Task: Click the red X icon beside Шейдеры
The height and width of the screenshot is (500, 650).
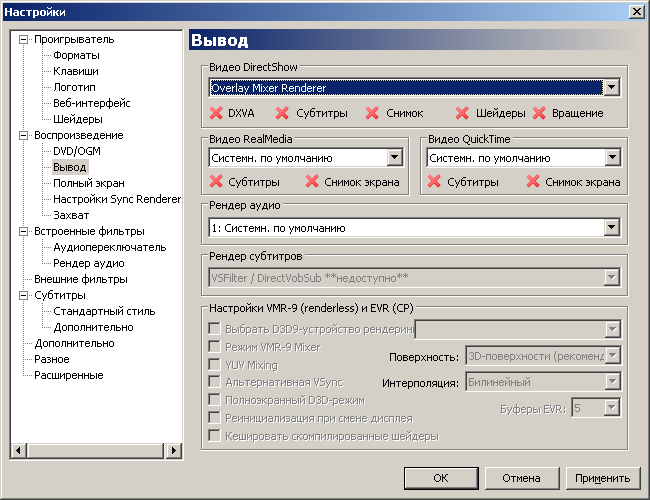Action: point(462,113)
